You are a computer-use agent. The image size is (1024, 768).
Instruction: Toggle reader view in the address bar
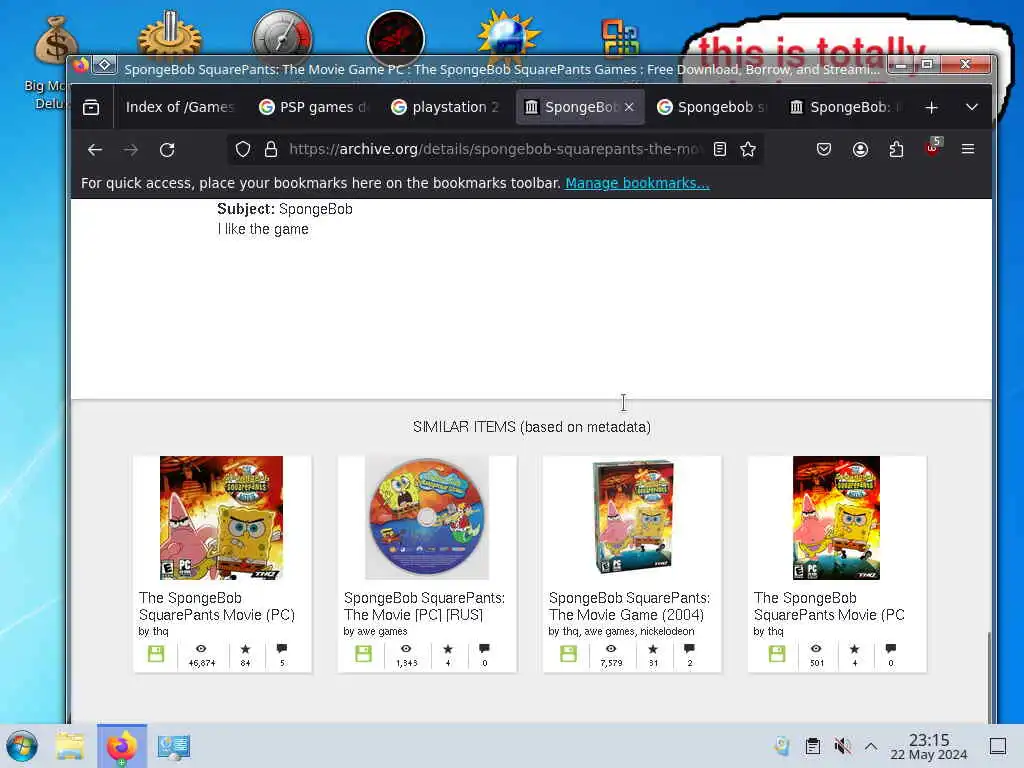(x=720, y=150)
